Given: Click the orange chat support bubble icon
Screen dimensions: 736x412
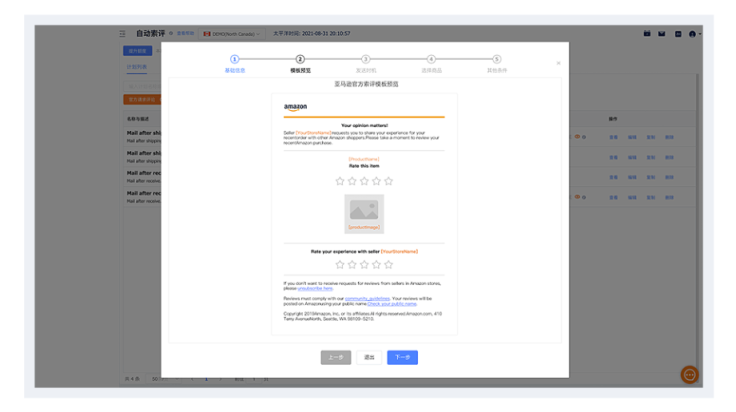Looking at the screenshot, I should 690,375.
